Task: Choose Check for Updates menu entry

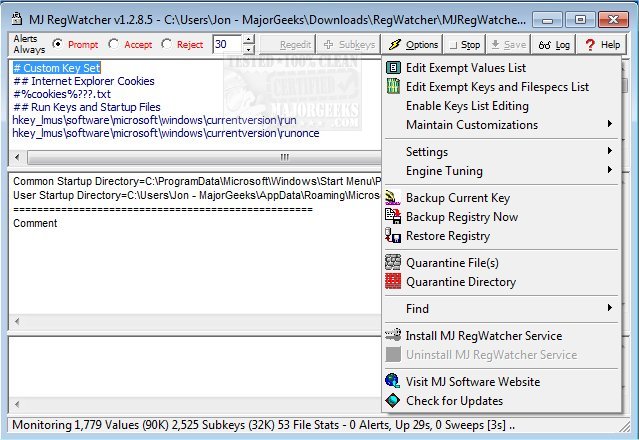Action: [x=502, y=401]
